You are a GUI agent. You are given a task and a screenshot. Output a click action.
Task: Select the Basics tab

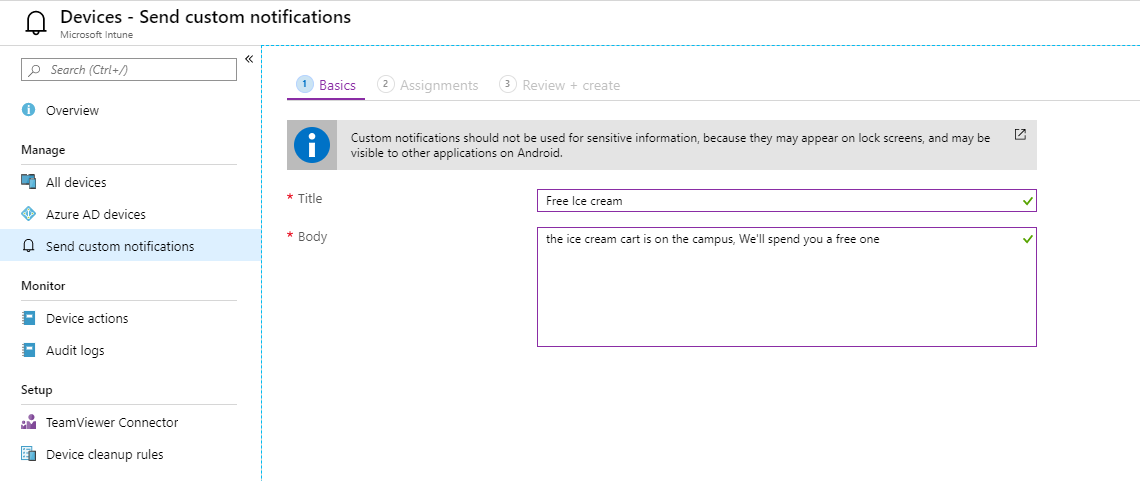(327, 85)
